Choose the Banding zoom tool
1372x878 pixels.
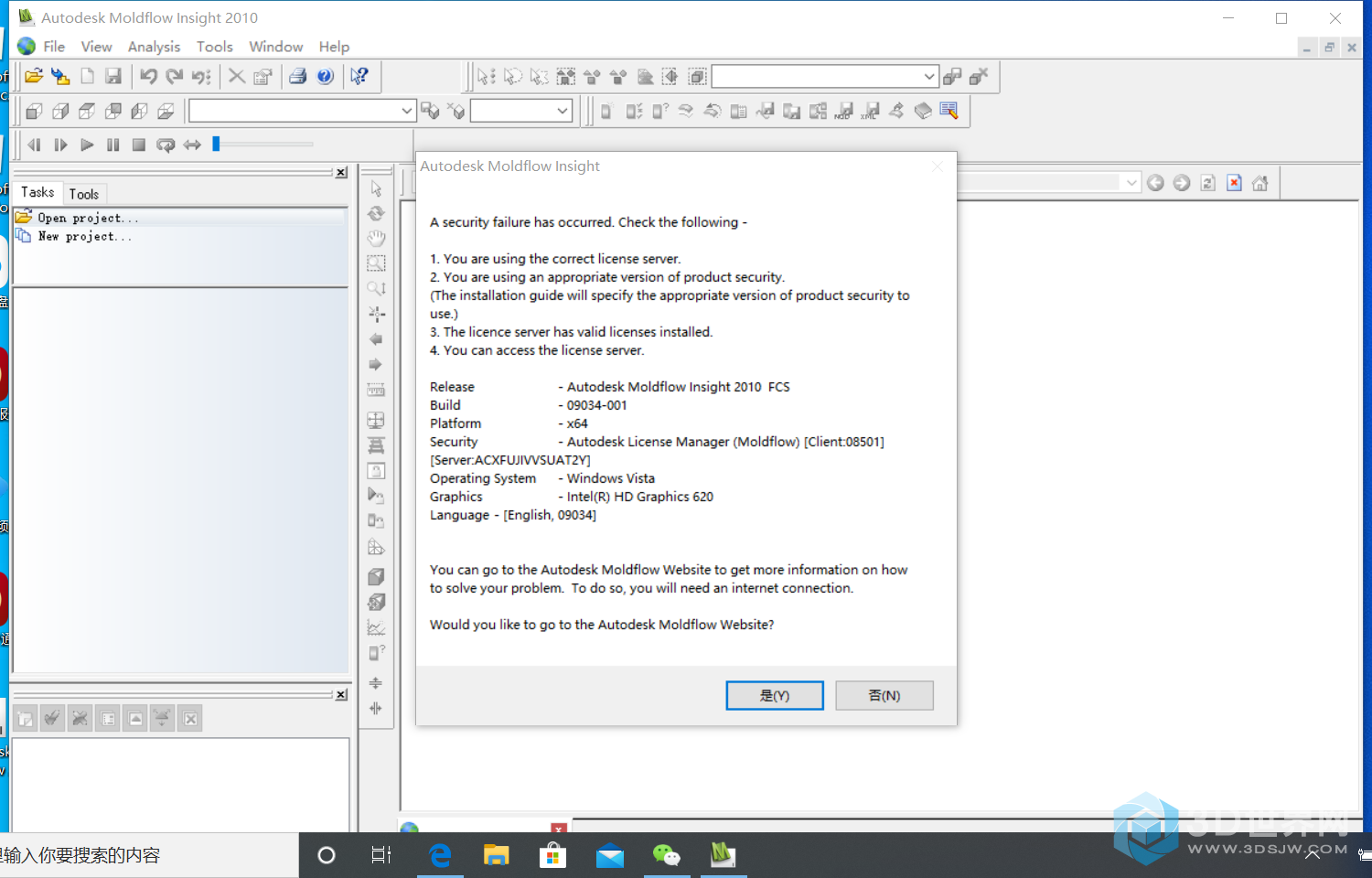tap(376, 263)
